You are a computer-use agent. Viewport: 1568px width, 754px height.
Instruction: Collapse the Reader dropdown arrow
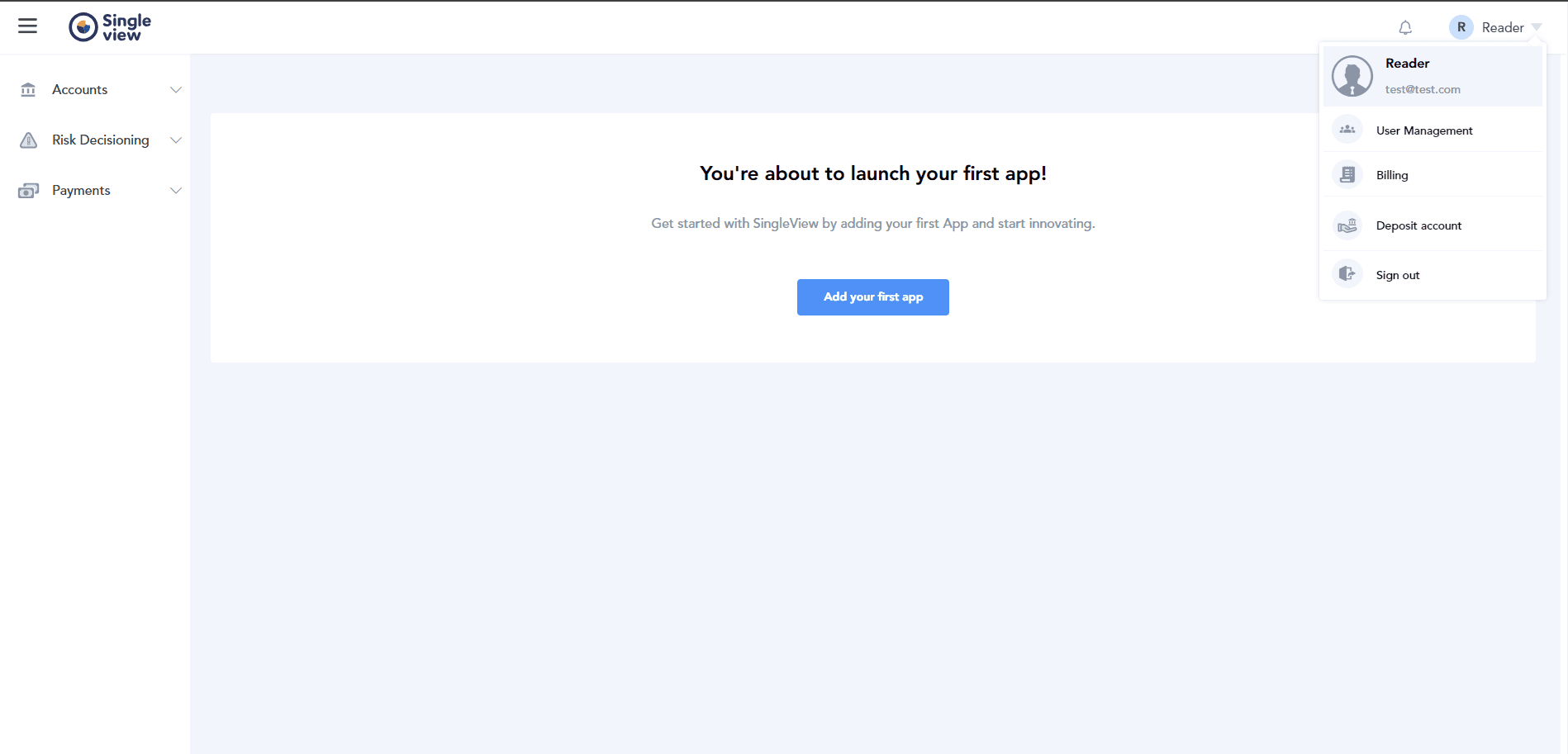1536,27
